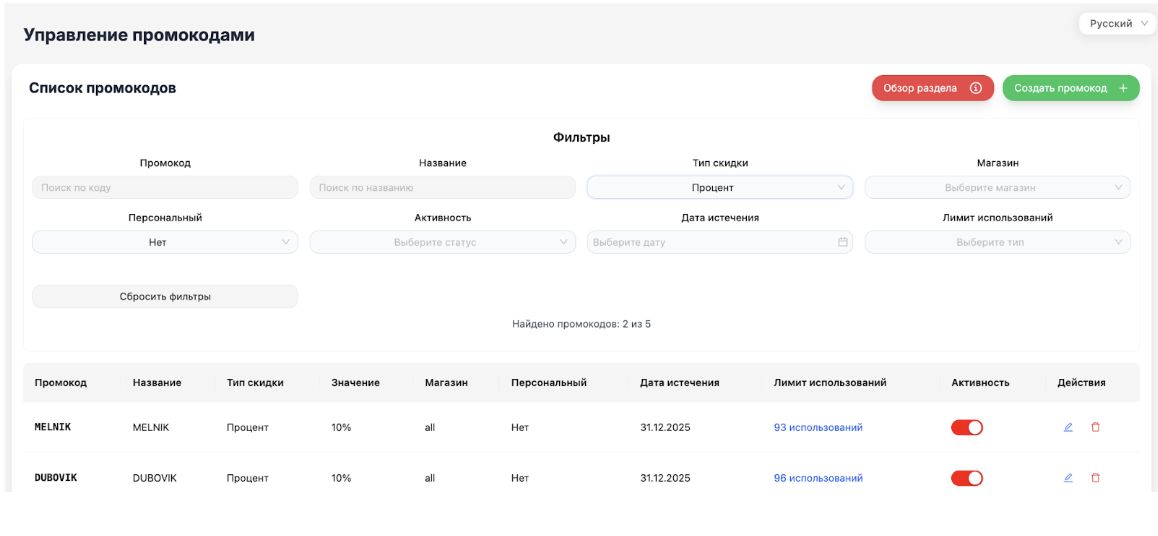Open the Тип скидки dropdown
The height and width of the screenshot is (536, 1158).
pyautogui.click(x=720, y=187)
